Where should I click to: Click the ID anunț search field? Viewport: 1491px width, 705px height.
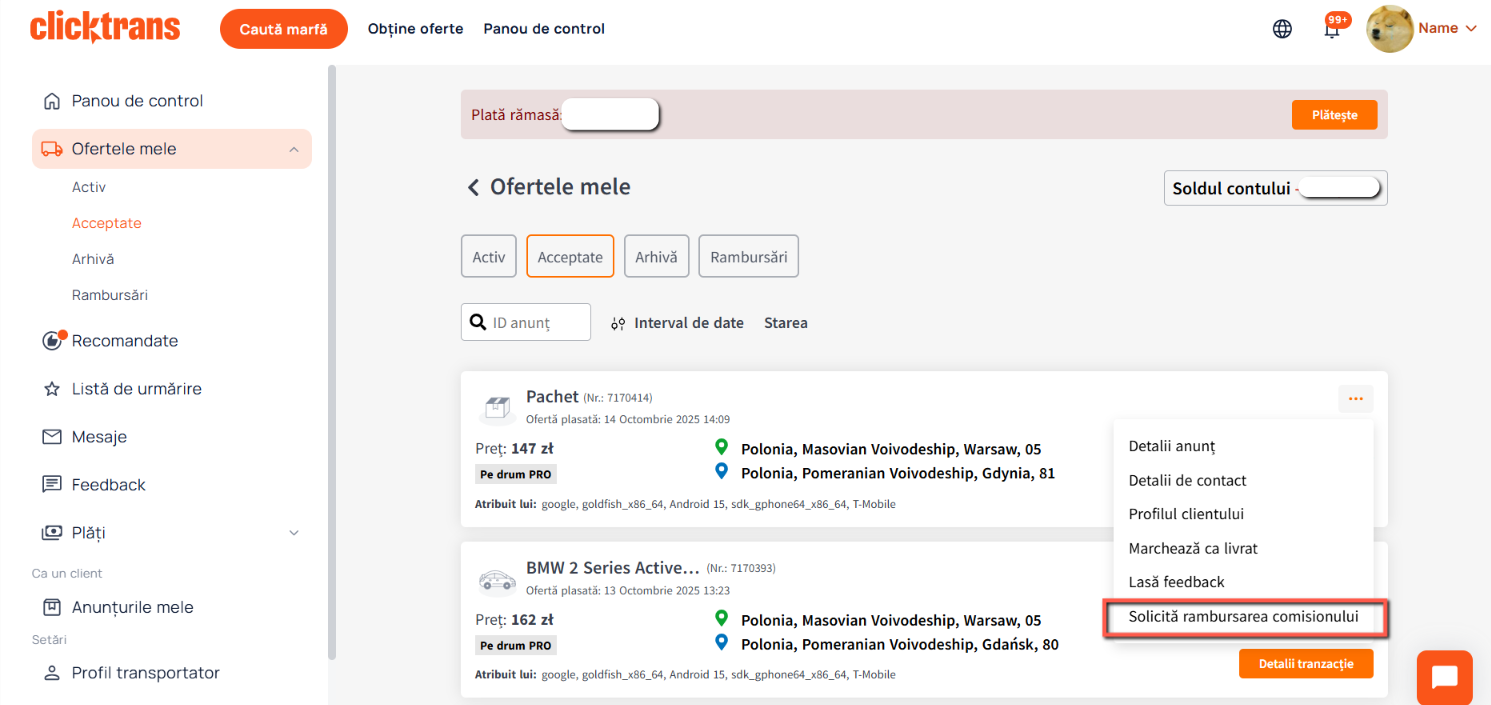point(535,323)
